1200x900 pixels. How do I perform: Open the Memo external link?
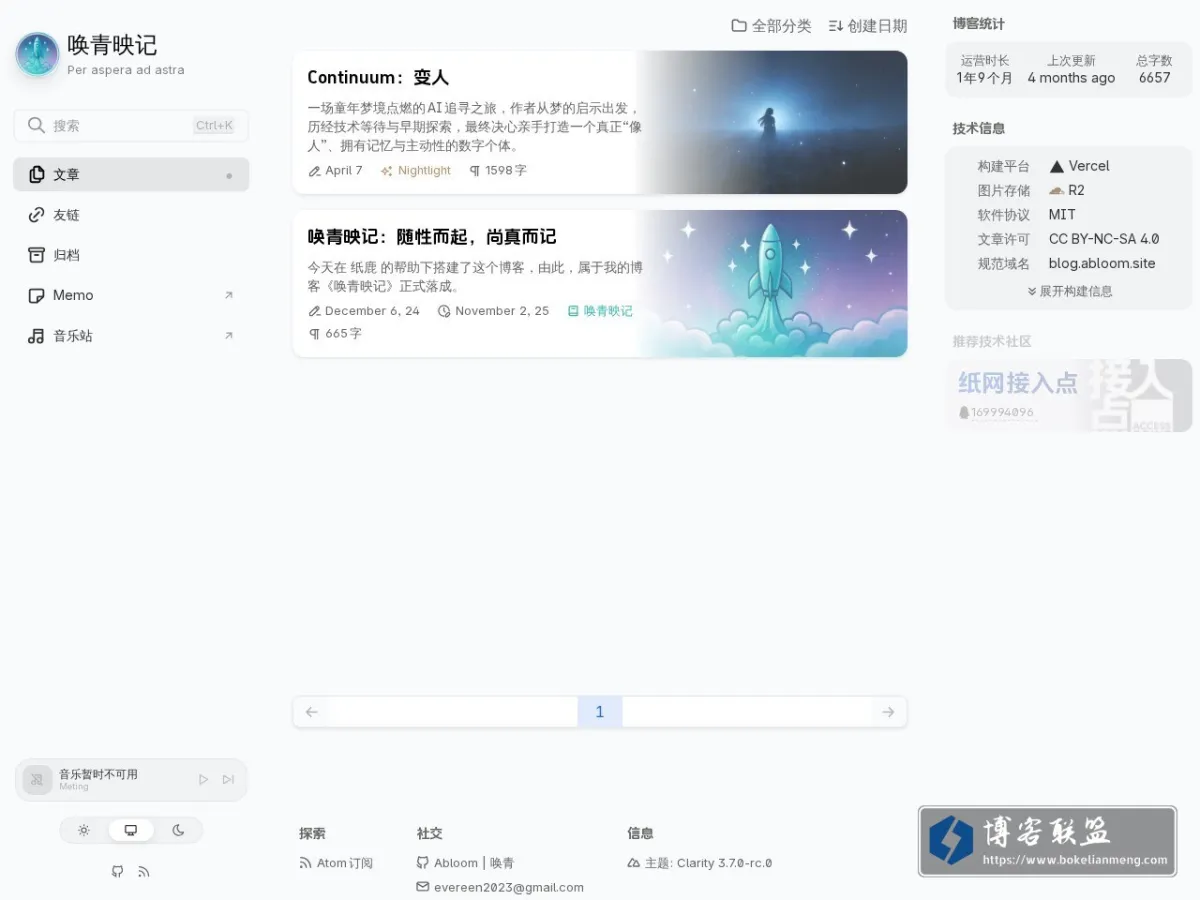click(x=131, y=295)
